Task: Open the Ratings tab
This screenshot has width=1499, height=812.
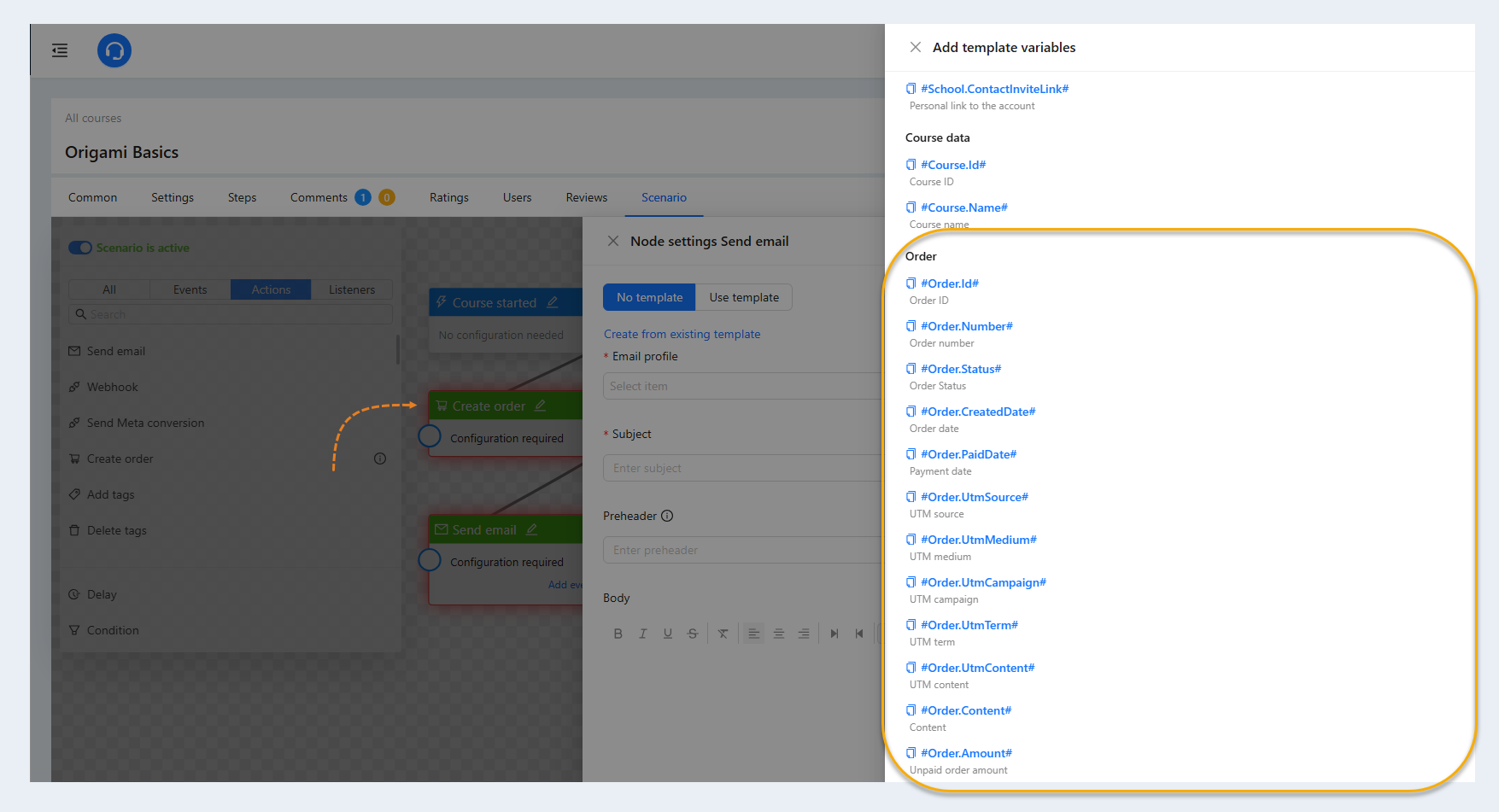Action: (449, 197)
